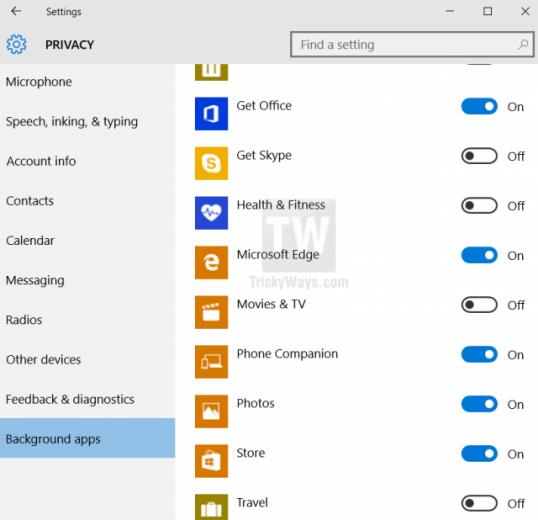Image resolution: width=538 pixels, height=520 pixels.
Task: Open Microphone privacy settings
Action: click(87, 82)
